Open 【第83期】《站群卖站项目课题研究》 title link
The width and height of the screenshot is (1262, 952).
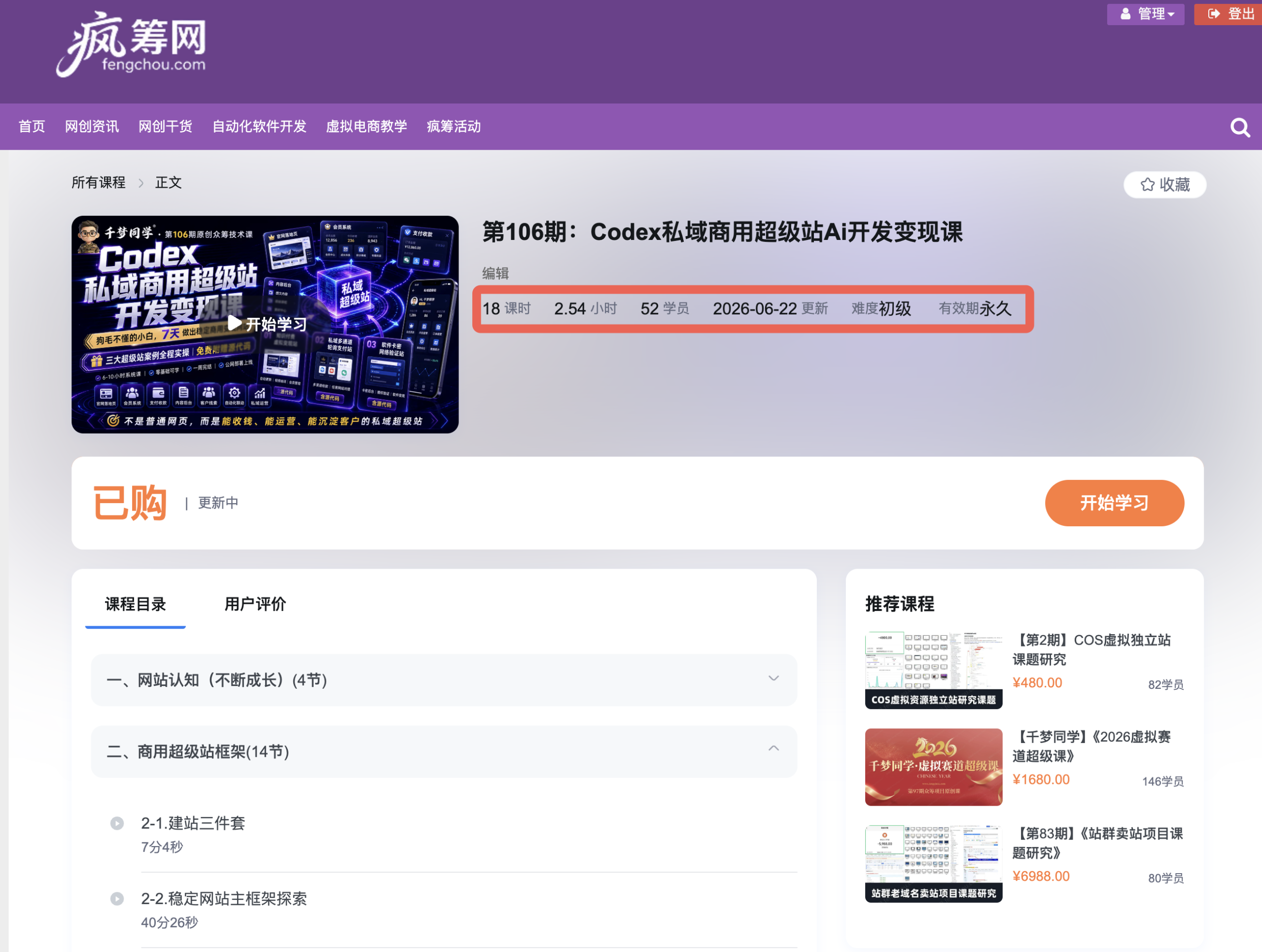click(1098, 843)
